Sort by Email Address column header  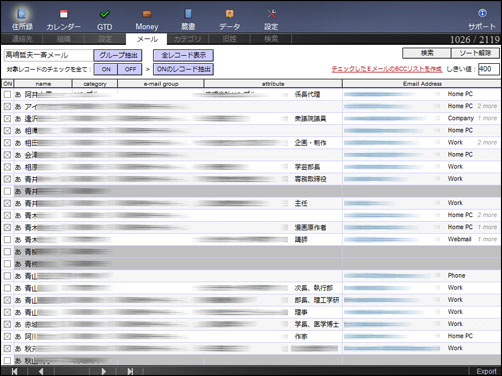[422, 84]
